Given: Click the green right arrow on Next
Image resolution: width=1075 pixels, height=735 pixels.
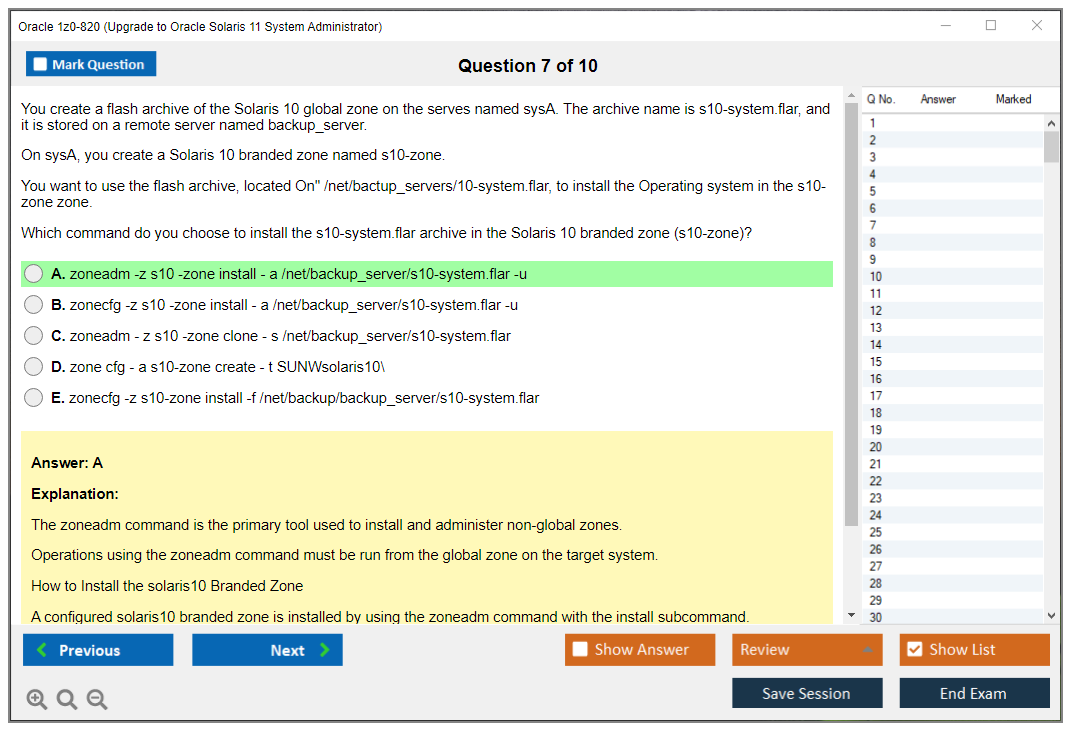Looking at the screenshot, I should [x=325, y=650].
